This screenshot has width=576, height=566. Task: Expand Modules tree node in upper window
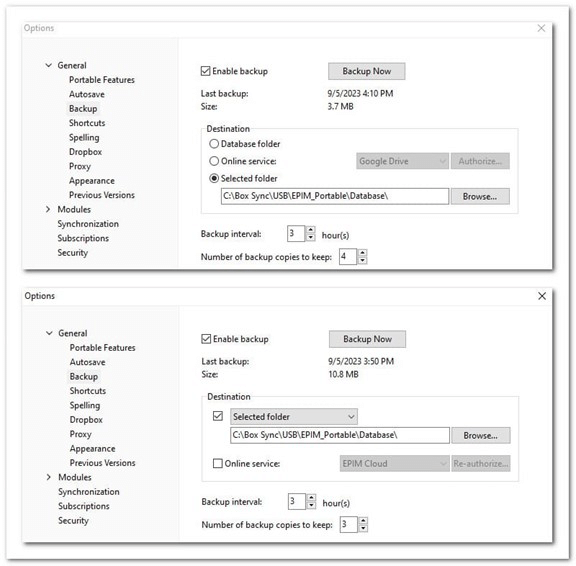point(48,209)
